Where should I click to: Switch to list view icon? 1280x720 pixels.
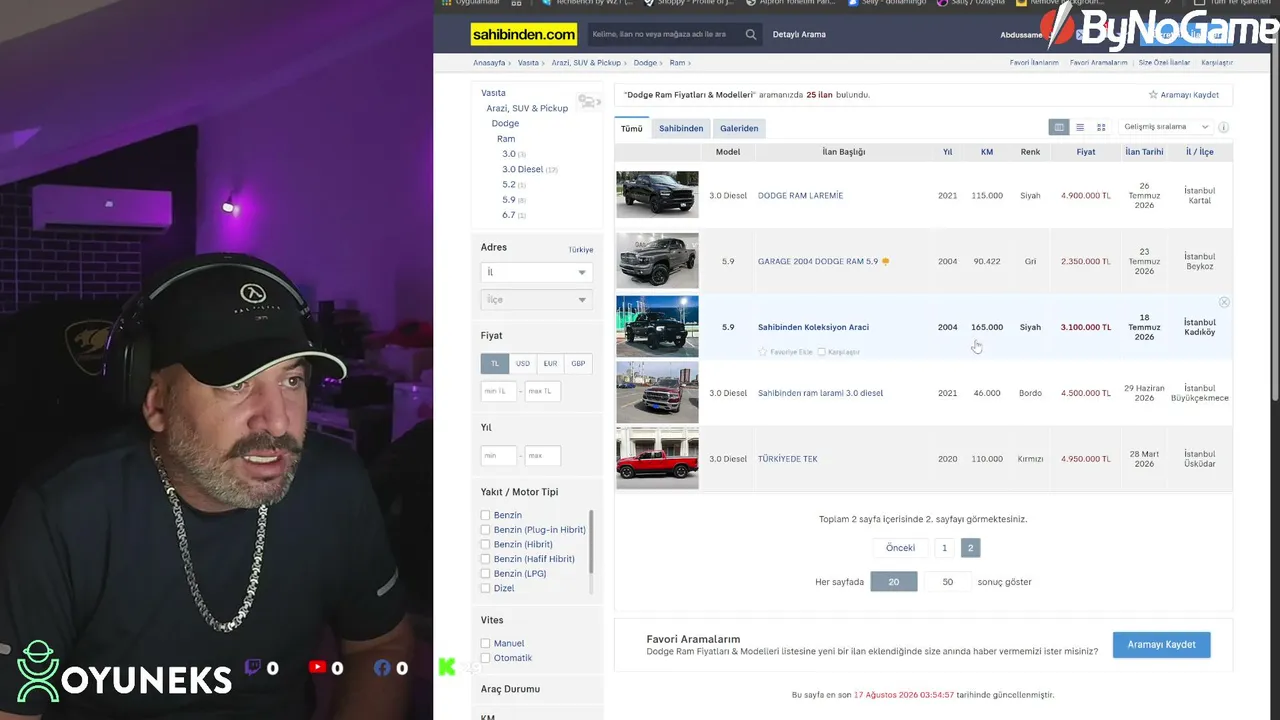point(1080,127)
